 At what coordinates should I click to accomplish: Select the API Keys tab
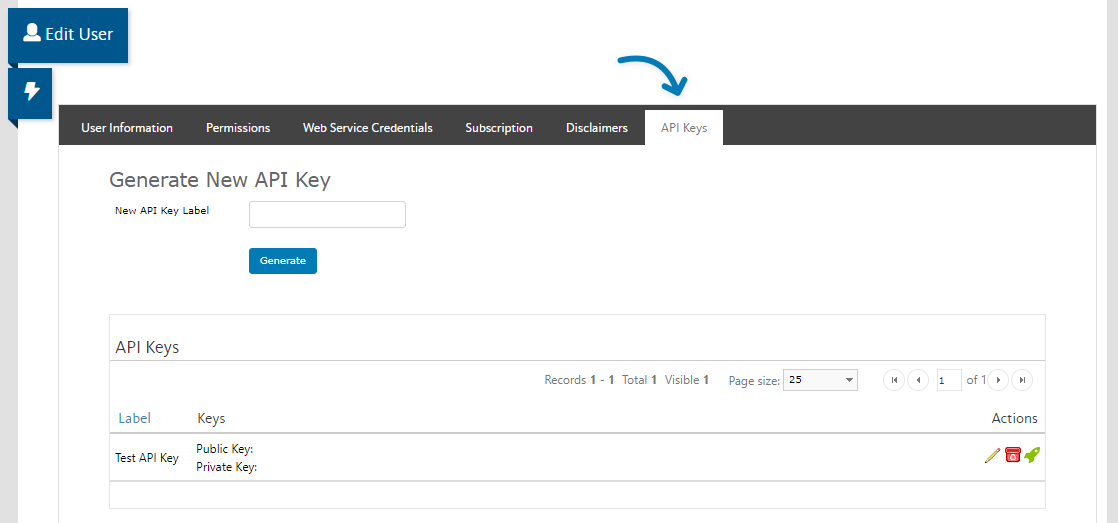tap(684, 128)
